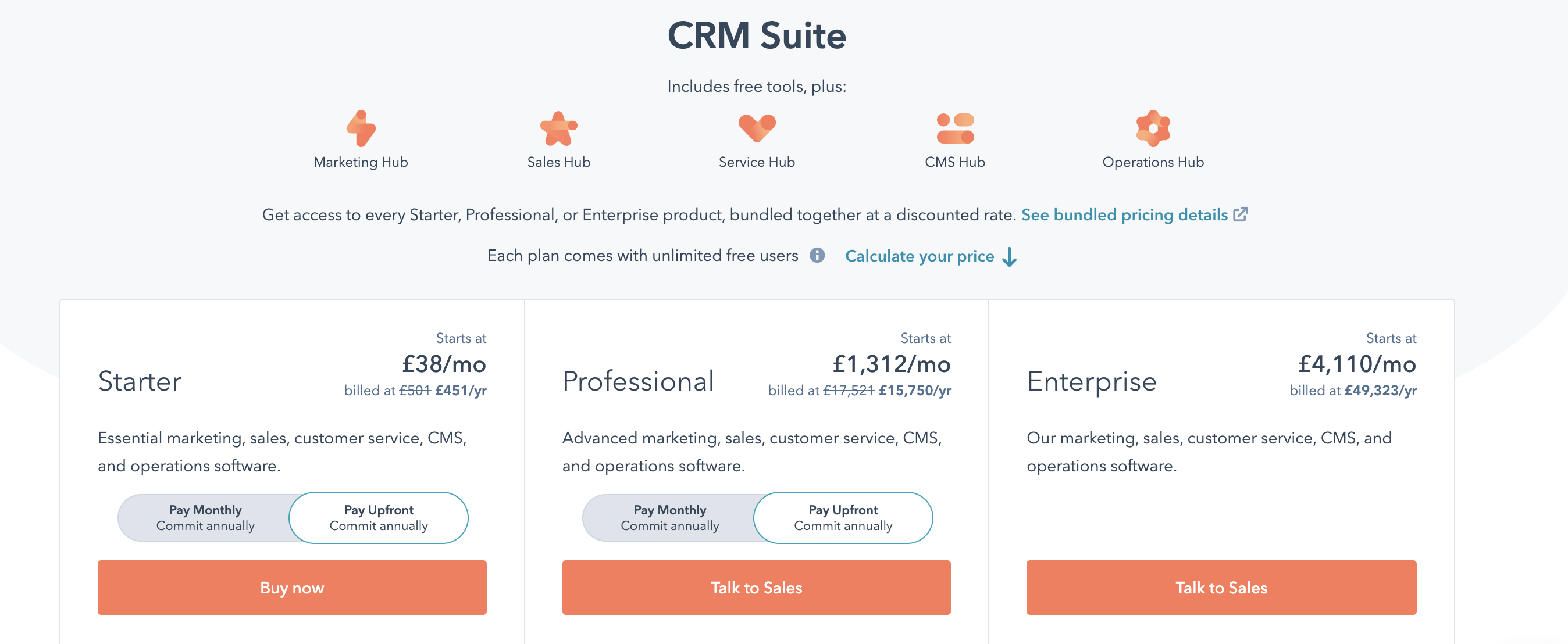Click the £451/yr Starter billing amount

[x=461, y=391]
